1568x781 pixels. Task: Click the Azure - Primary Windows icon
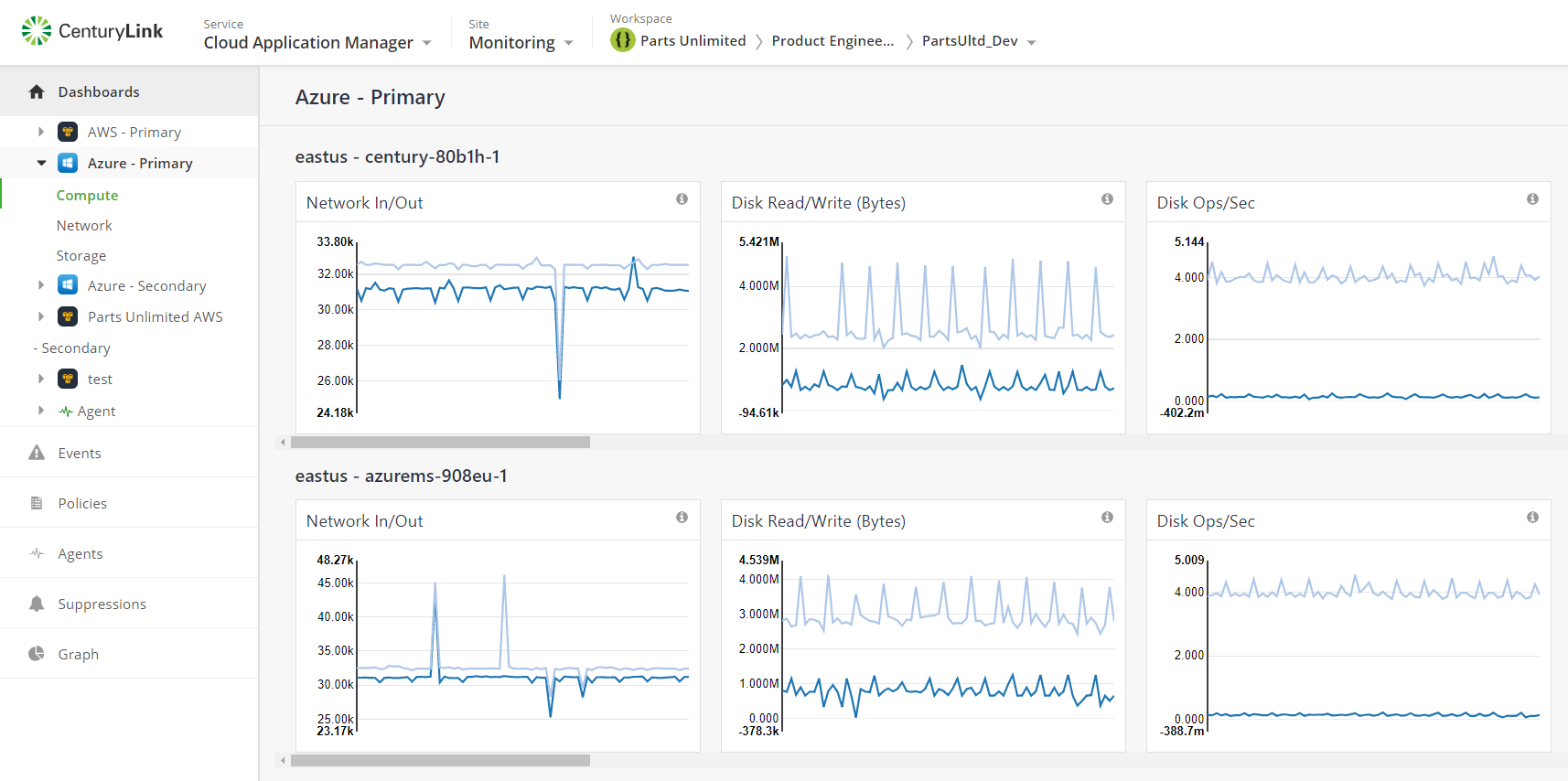click(68, 163)
